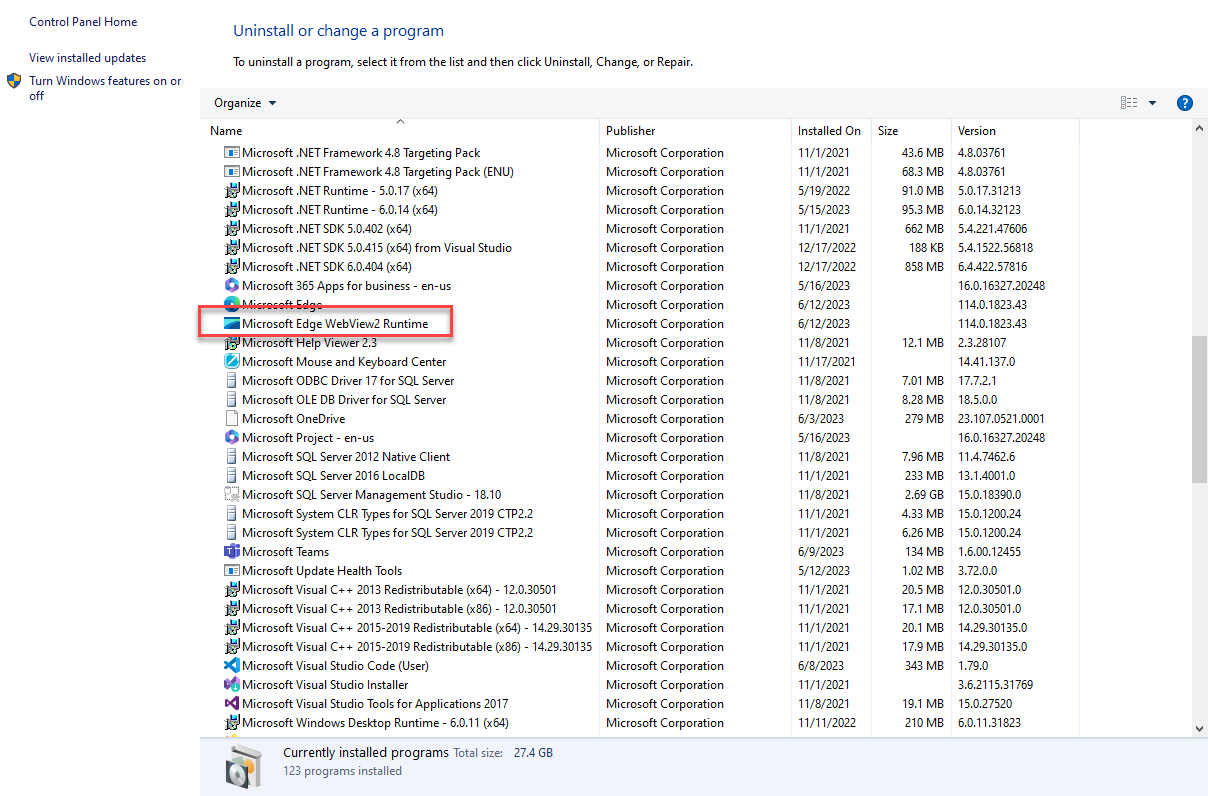Screen dimensions: 1208x796
Task: Select Visual C++ 2013 Redistributable (x86)
Action: pos(640,609)
